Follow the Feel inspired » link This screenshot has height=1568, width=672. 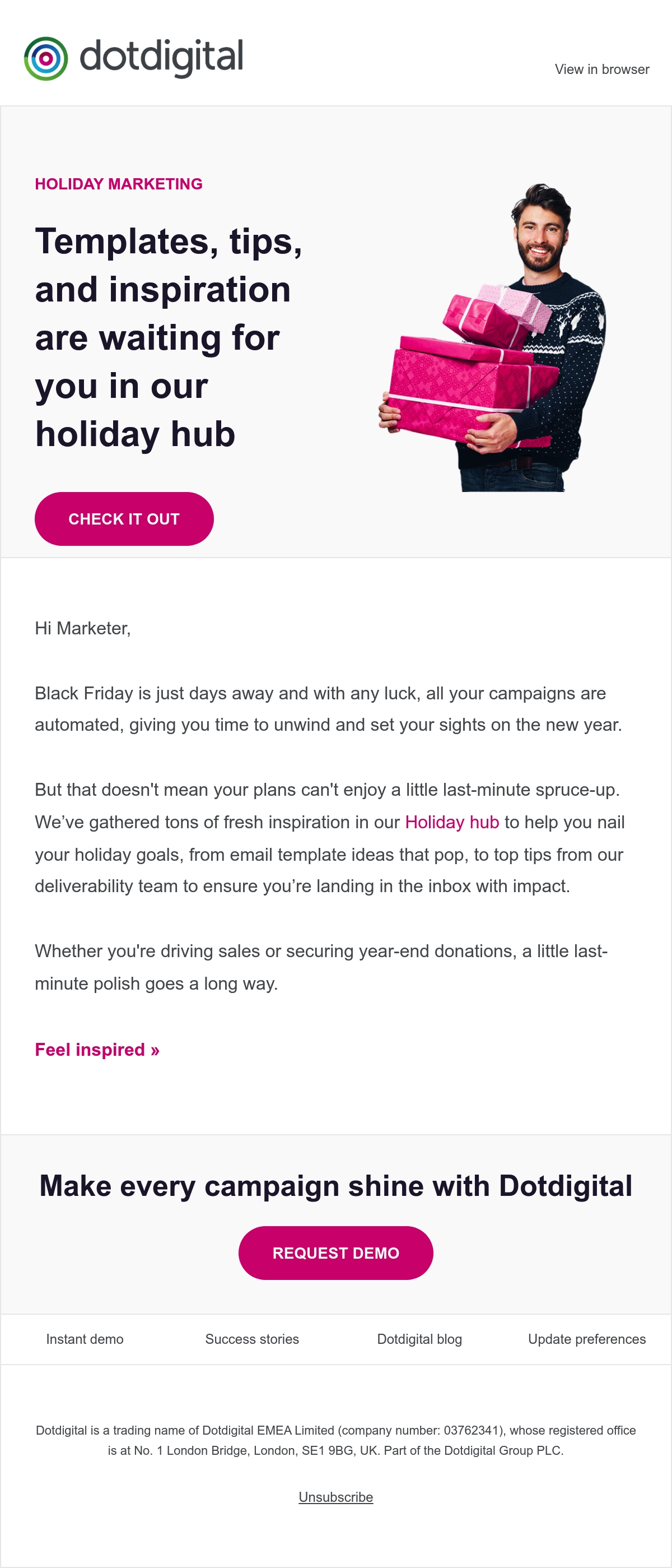(x=97, y=1050)
